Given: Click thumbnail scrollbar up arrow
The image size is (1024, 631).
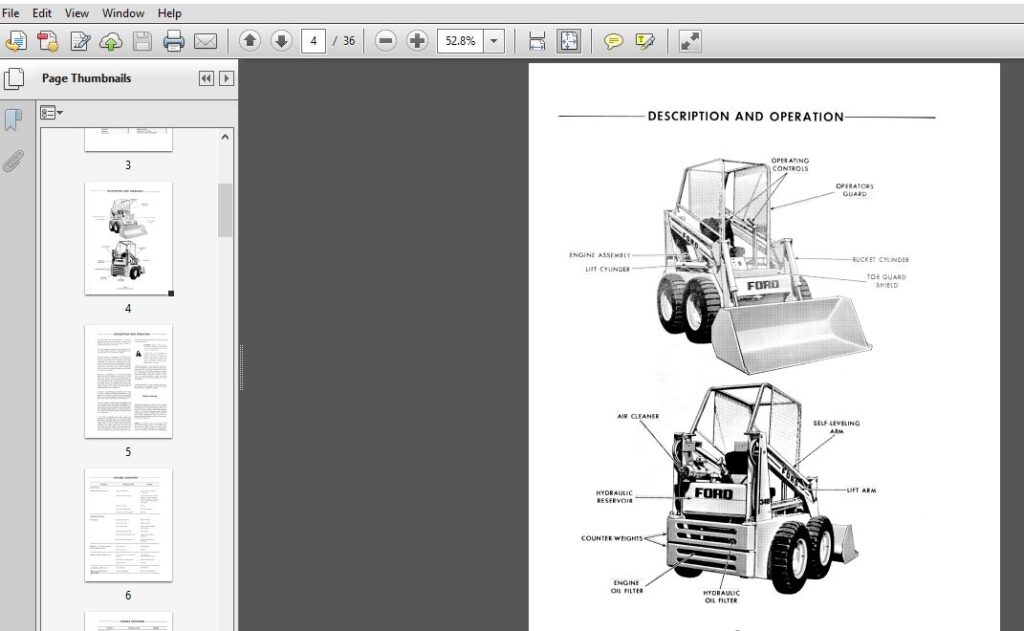Looking at the screenshot, I should pos(225,137).
